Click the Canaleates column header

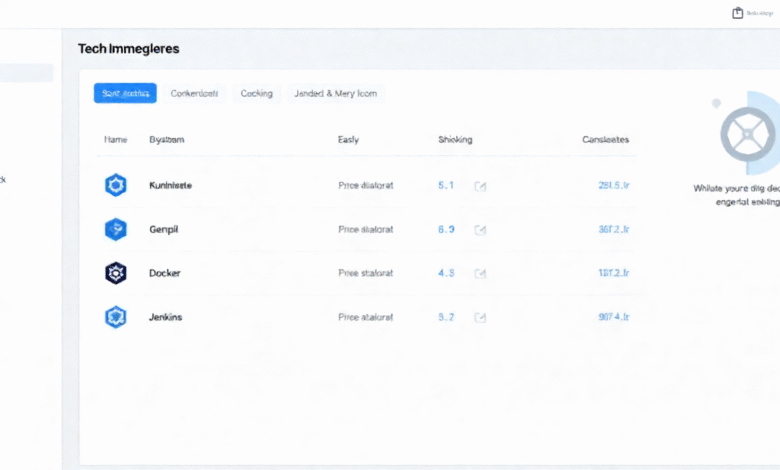click(605, 140)
